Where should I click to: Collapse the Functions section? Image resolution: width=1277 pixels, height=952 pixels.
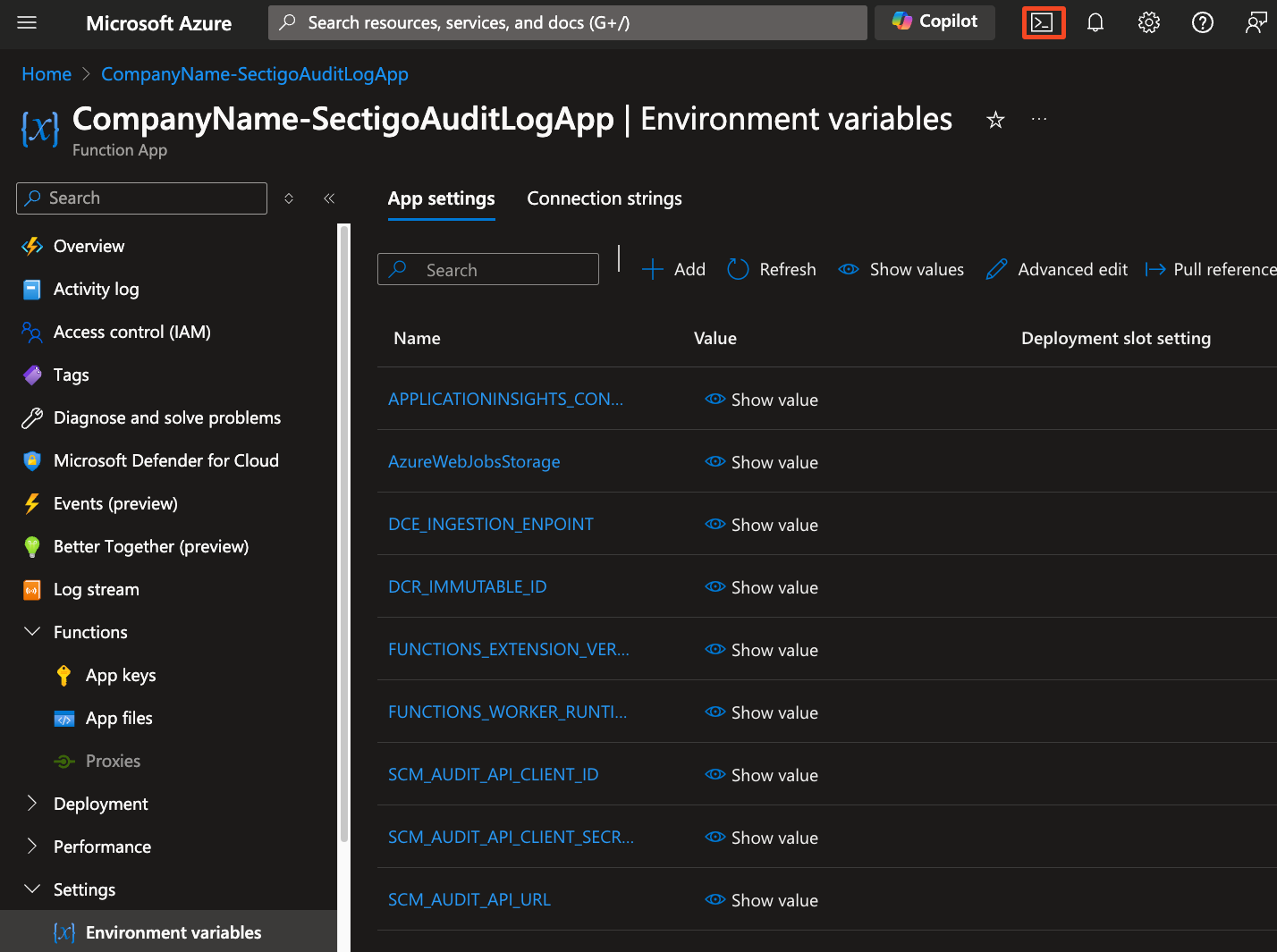click(x=32, y=632)
